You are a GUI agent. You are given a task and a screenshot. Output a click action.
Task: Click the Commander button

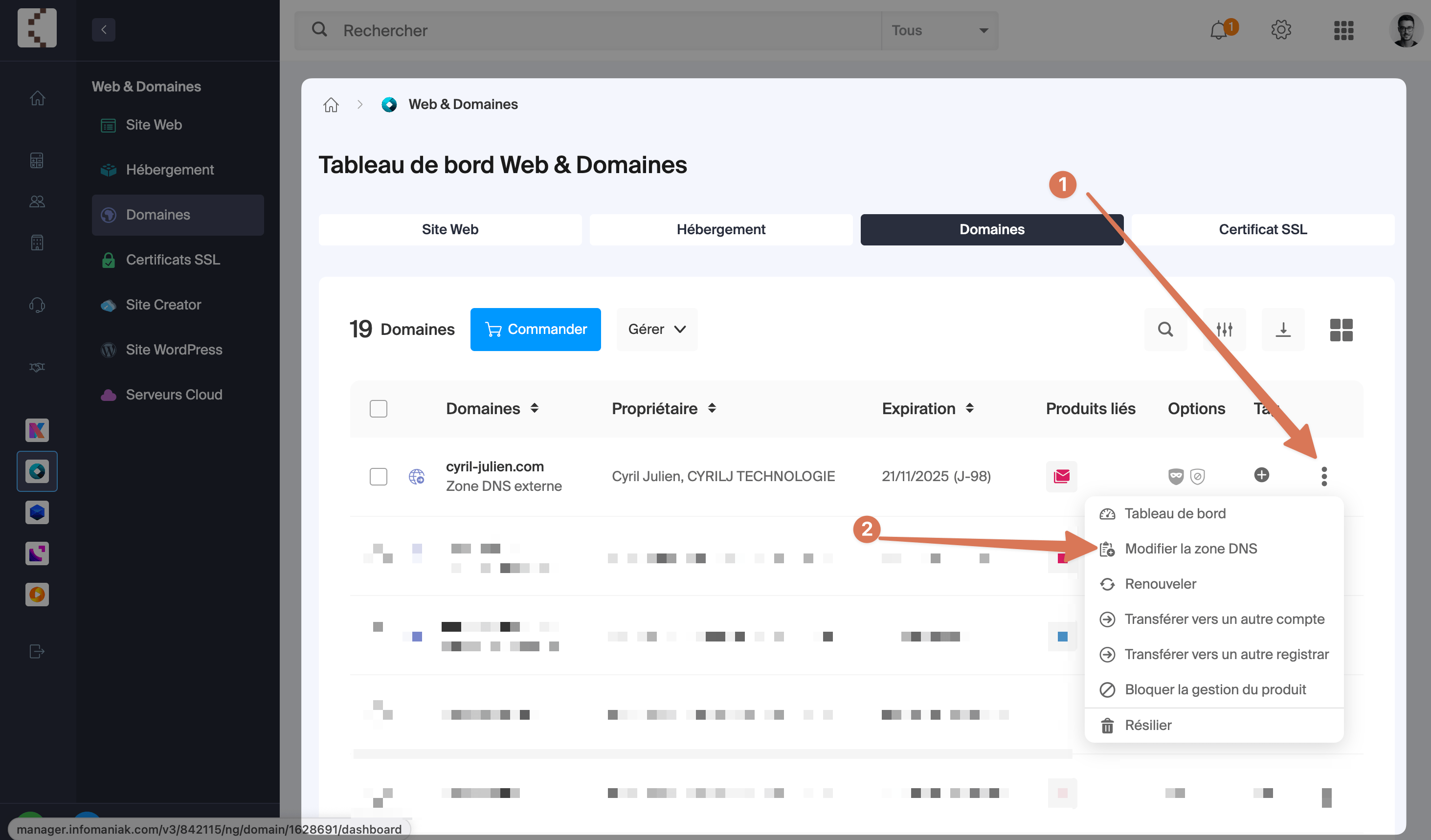click(536, 329)
